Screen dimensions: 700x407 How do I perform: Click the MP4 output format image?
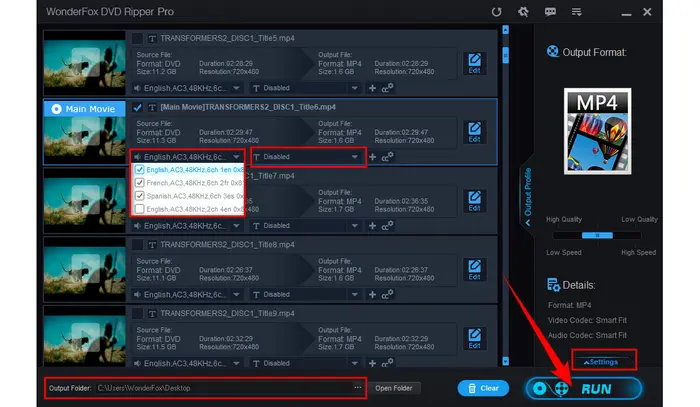tap(597, 131)
